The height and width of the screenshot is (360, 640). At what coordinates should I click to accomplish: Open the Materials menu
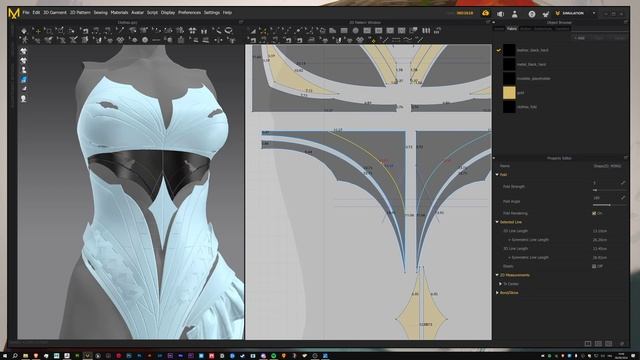click(x=119, y=13)
